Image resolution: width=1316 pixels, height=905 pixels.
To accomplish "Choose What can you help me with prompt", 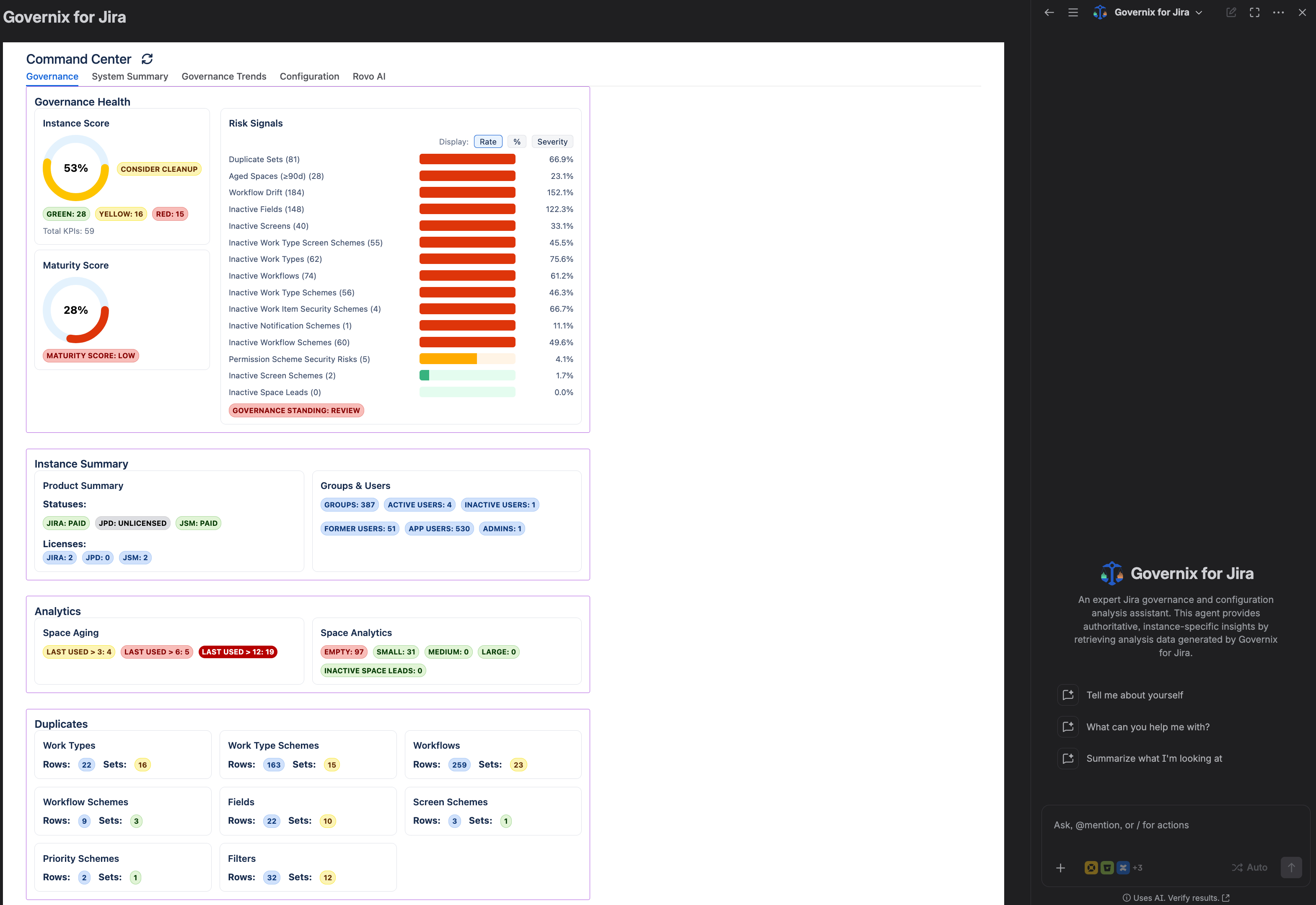I will (1148, 727).
